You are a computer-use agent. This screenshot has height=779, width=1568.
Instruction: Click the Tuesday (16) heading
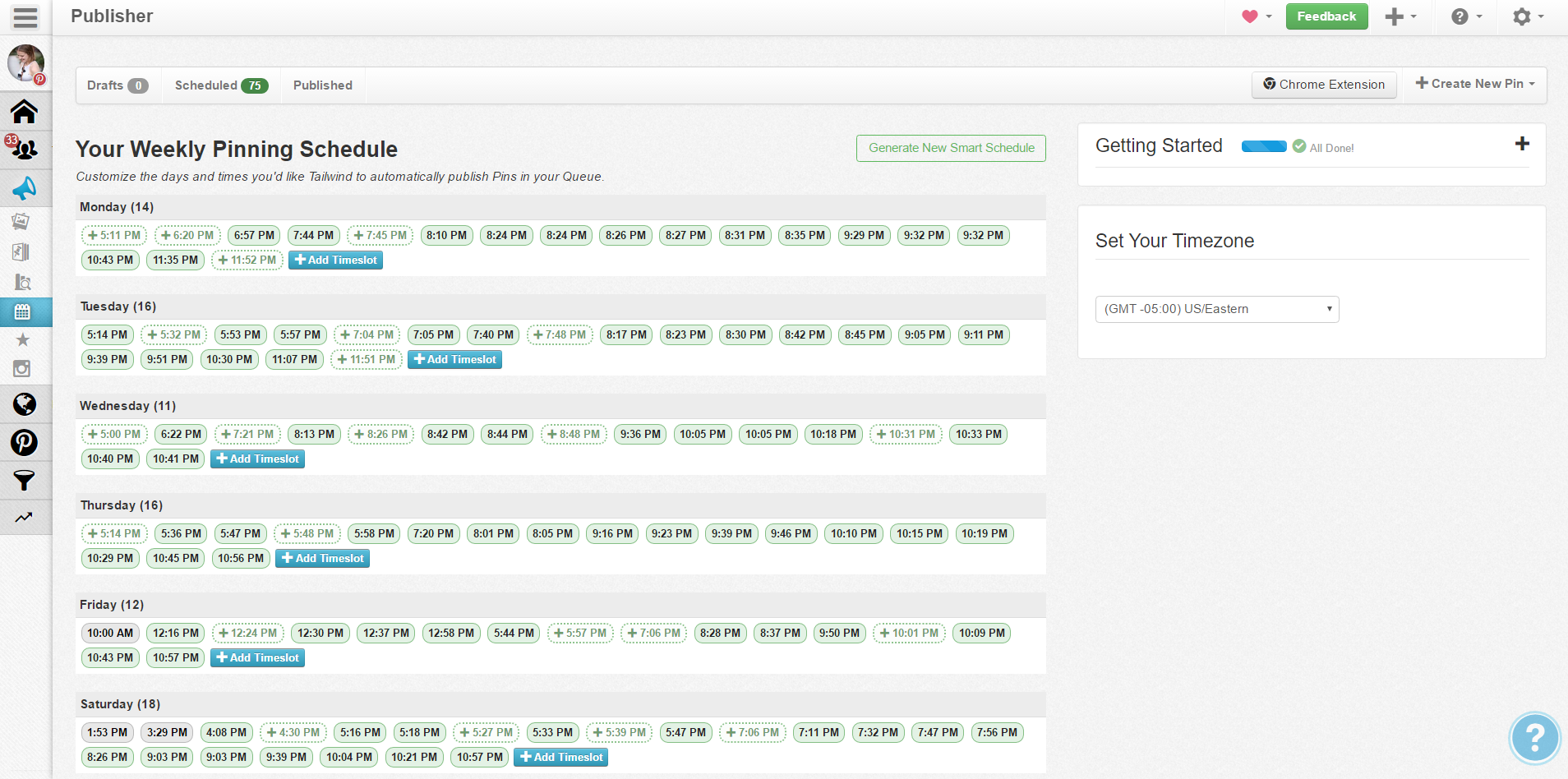(x=118, y=307)
